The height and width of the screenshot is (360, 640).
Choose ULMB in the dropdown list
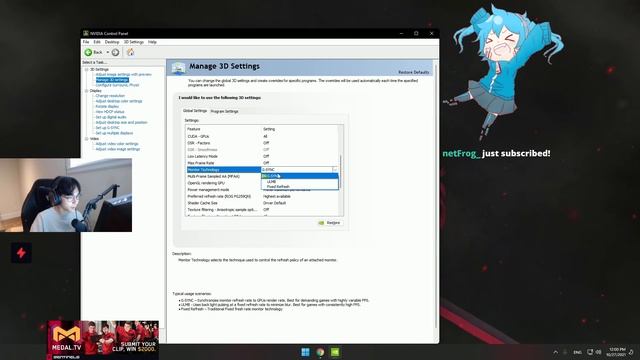(x=300, y=181)
